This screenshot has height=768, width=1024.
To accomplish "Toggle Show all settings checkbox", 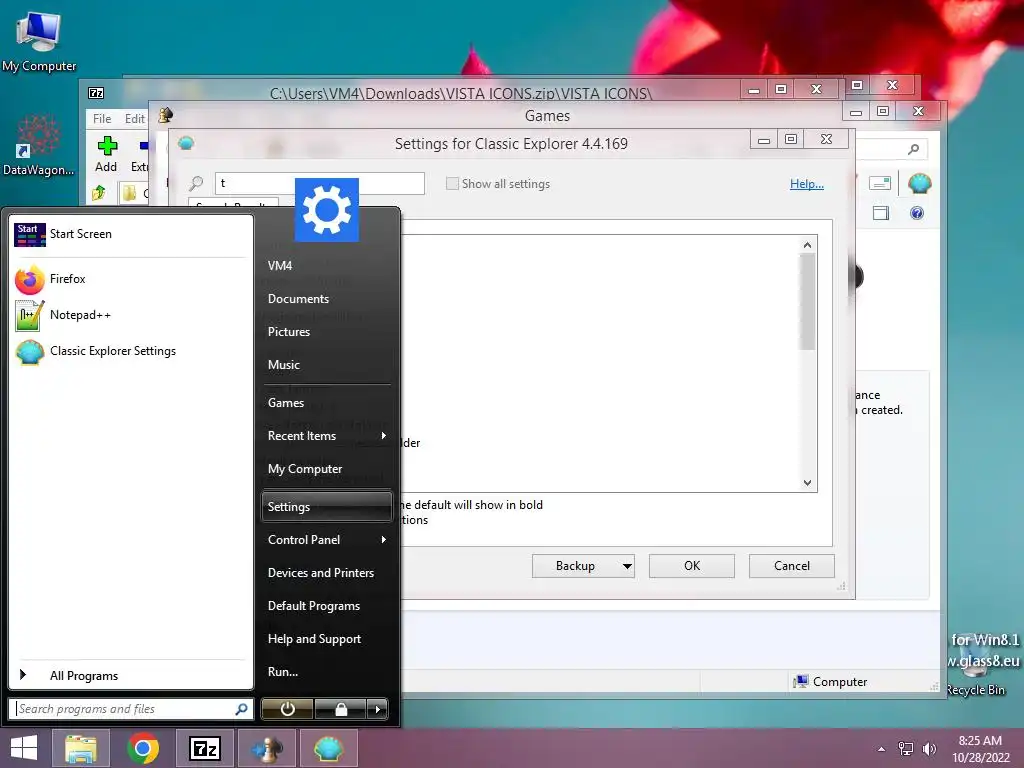I will point(452,184).
